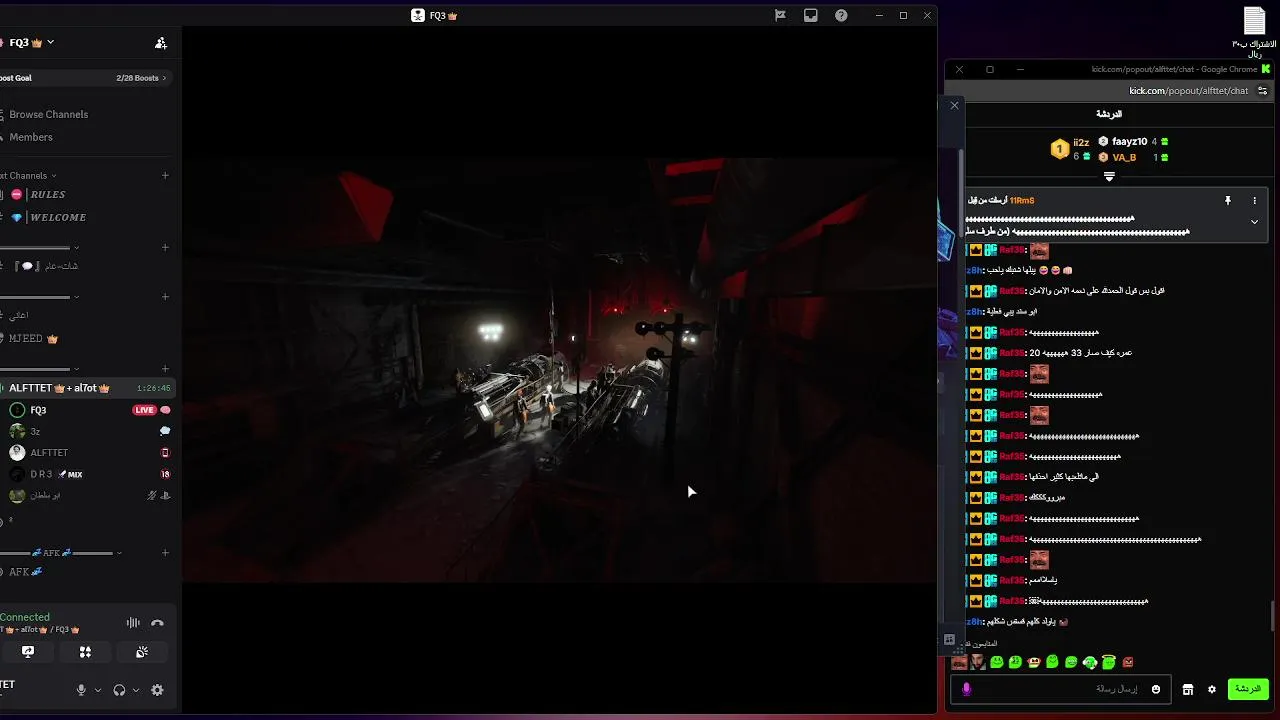Open the activities launcher button
1280x720 pixels.
click(85, 652)
